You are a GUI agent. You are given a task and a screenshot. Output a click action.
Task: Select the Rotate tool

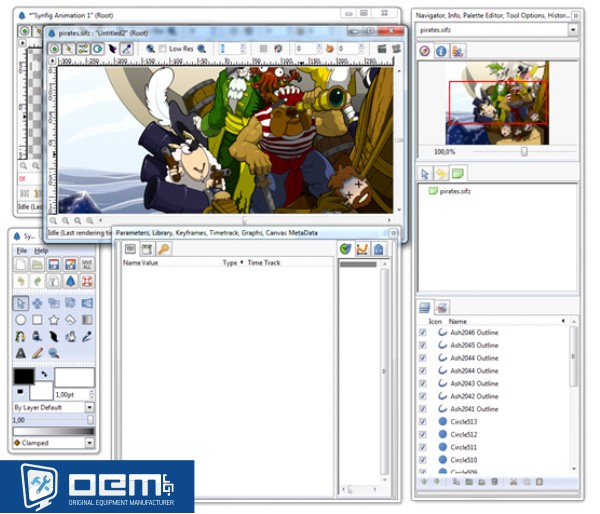70,304
